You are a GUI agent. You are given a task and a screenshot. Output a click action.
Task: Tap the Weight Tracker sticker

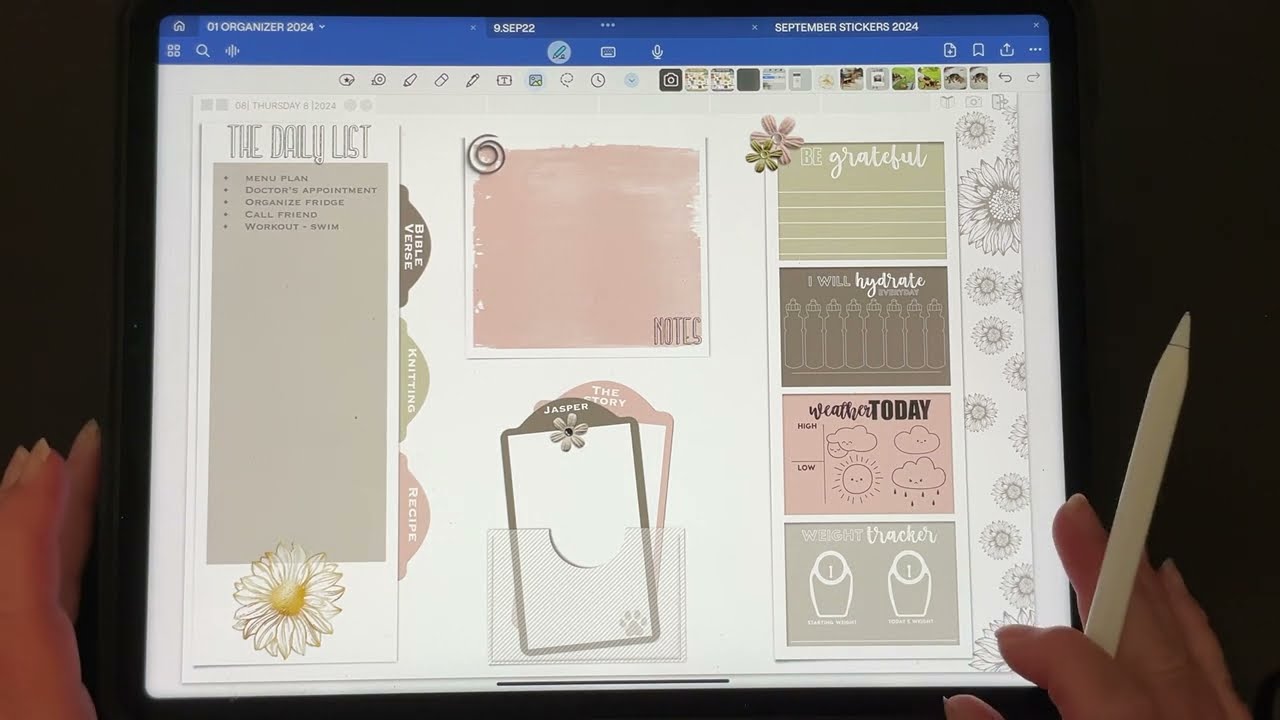point(870,583)
